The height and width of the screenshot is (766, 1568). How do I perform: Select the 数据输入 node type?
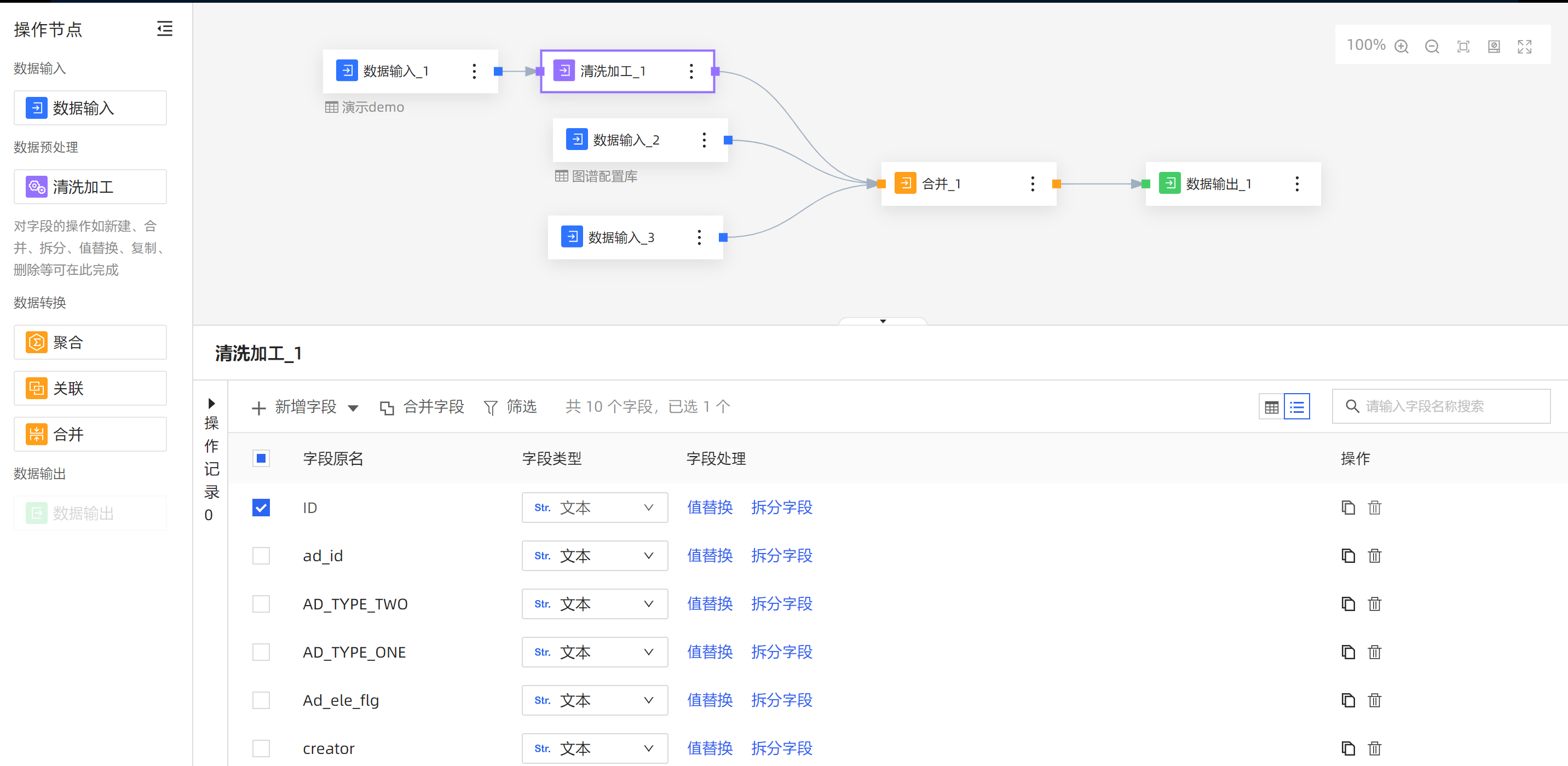(90, 108)
